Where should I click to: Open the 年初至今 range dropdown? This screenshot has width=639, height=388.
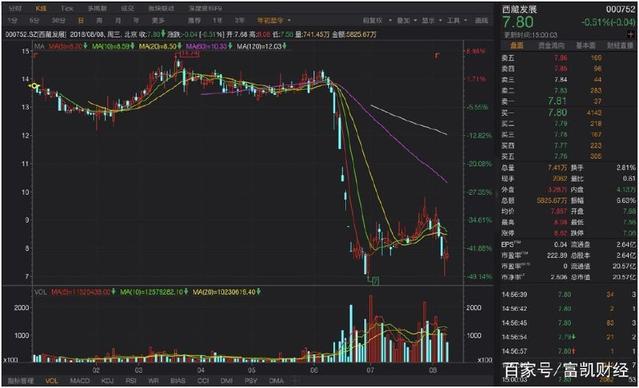pyautogui.click(x=274, y=20)
